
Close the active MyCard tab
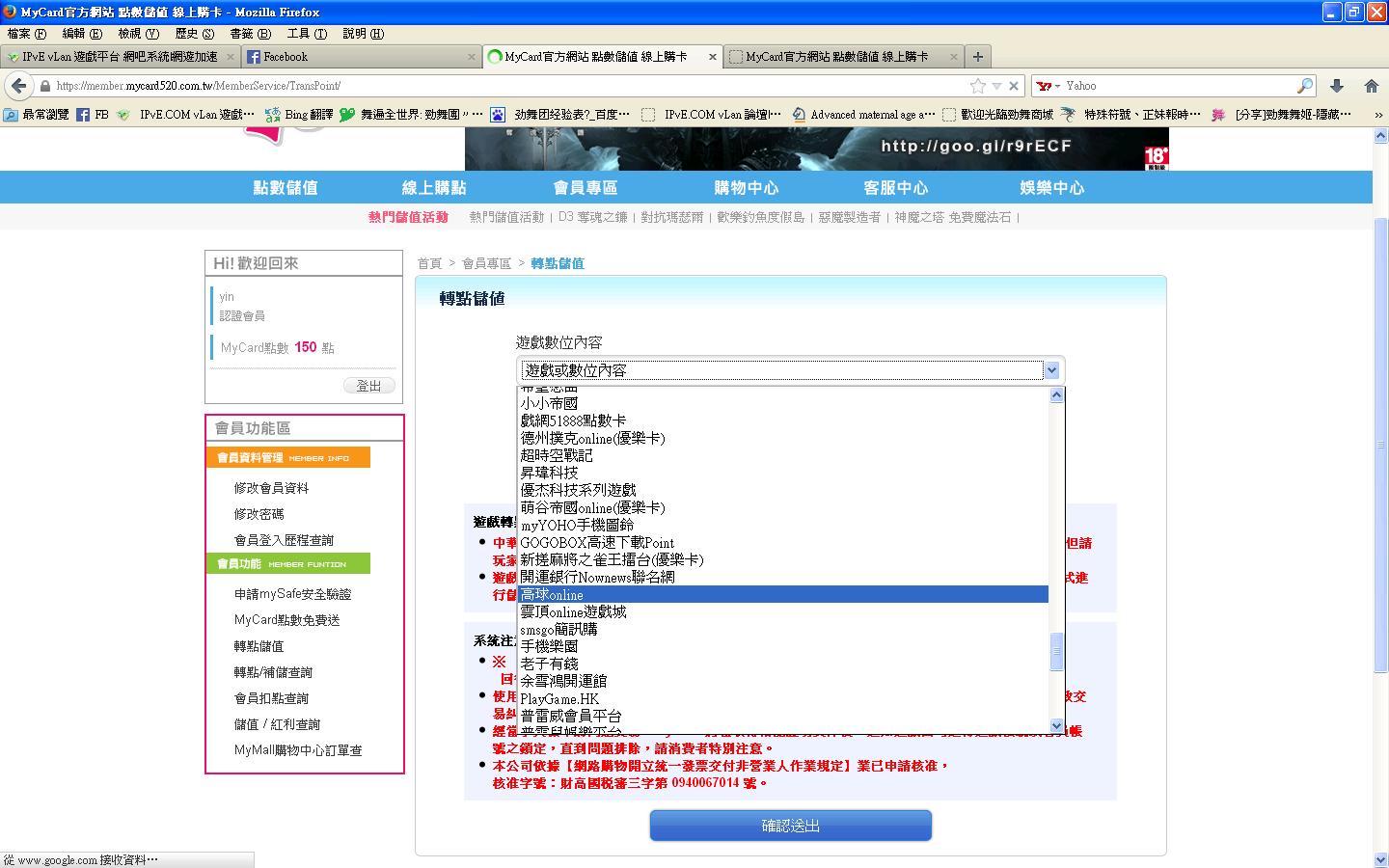pos(713,57)
